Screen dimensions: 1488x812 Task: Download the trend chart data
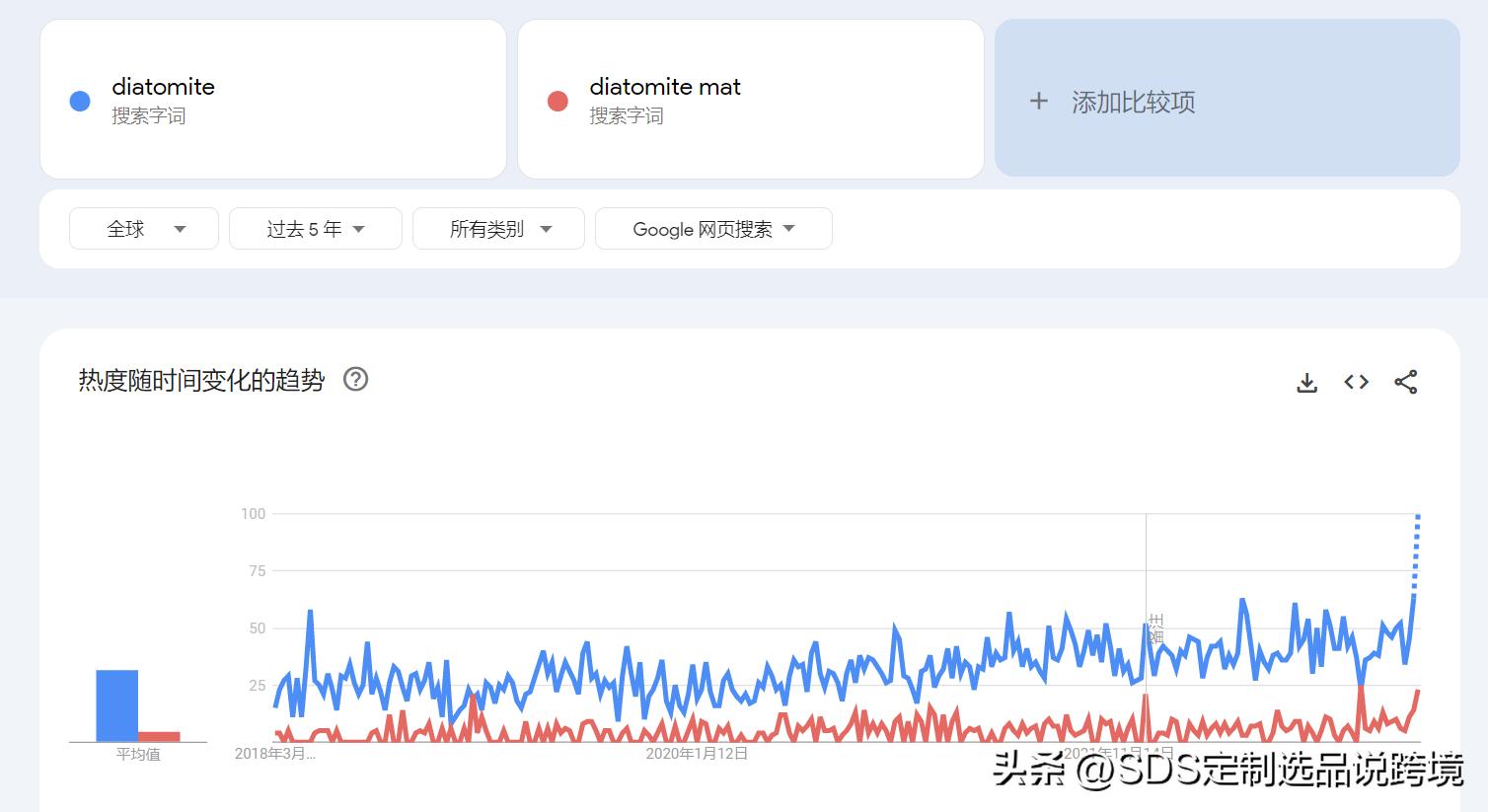[1306, 383]
